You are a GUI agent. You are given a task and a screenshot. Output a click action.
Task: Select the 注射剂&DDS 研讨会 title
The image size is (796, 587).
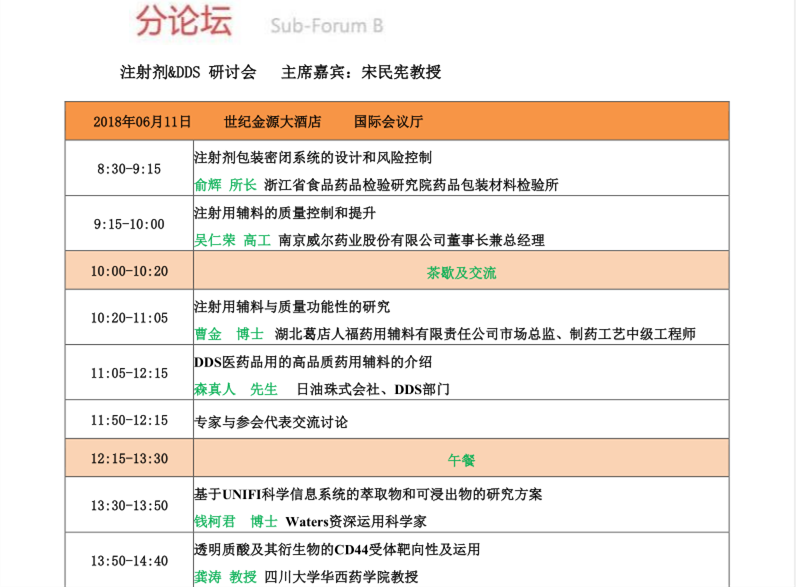tap(188, 72)
